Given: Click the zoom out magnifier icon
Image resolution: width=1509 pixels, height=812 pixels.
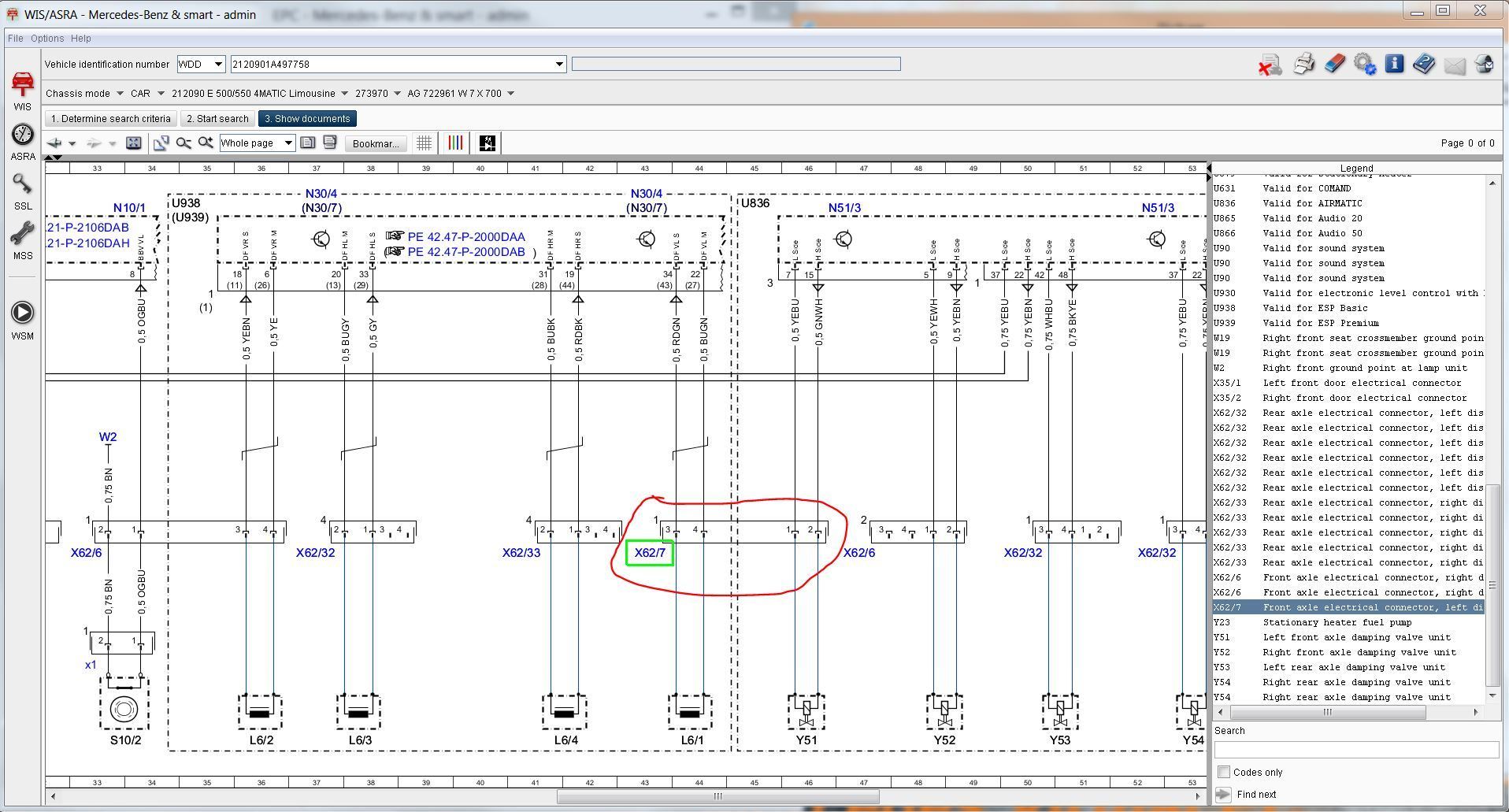Looking at the screenshot, I should (184, 143).
